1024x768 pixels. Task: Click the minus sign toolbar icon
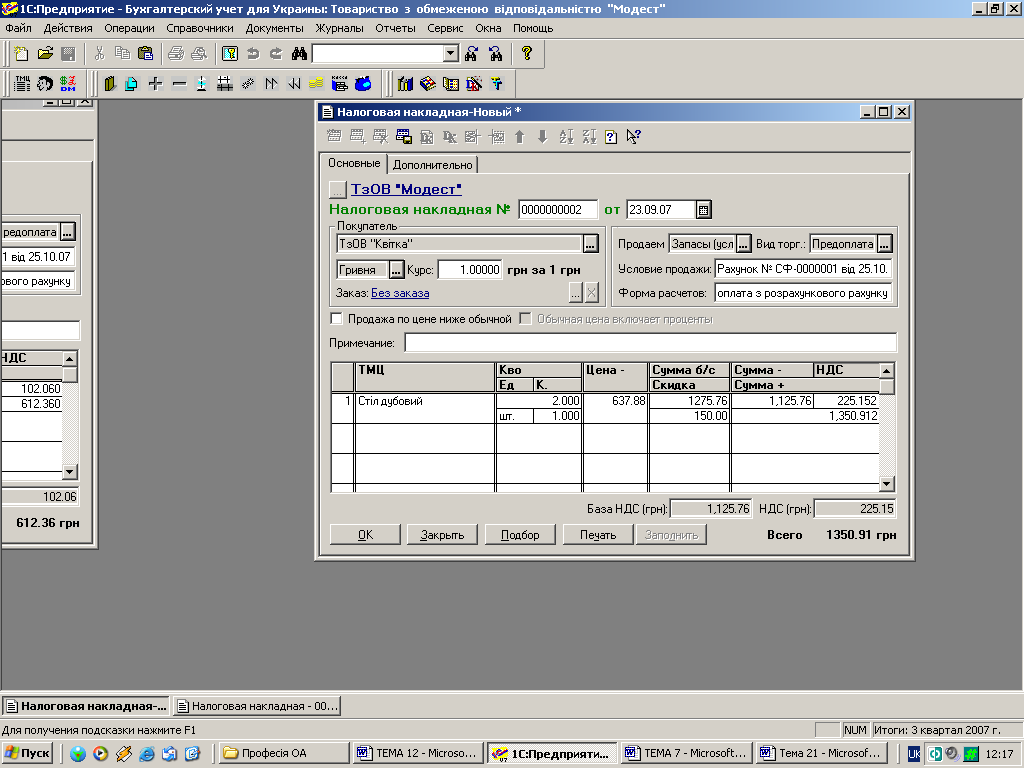(179, 84)
